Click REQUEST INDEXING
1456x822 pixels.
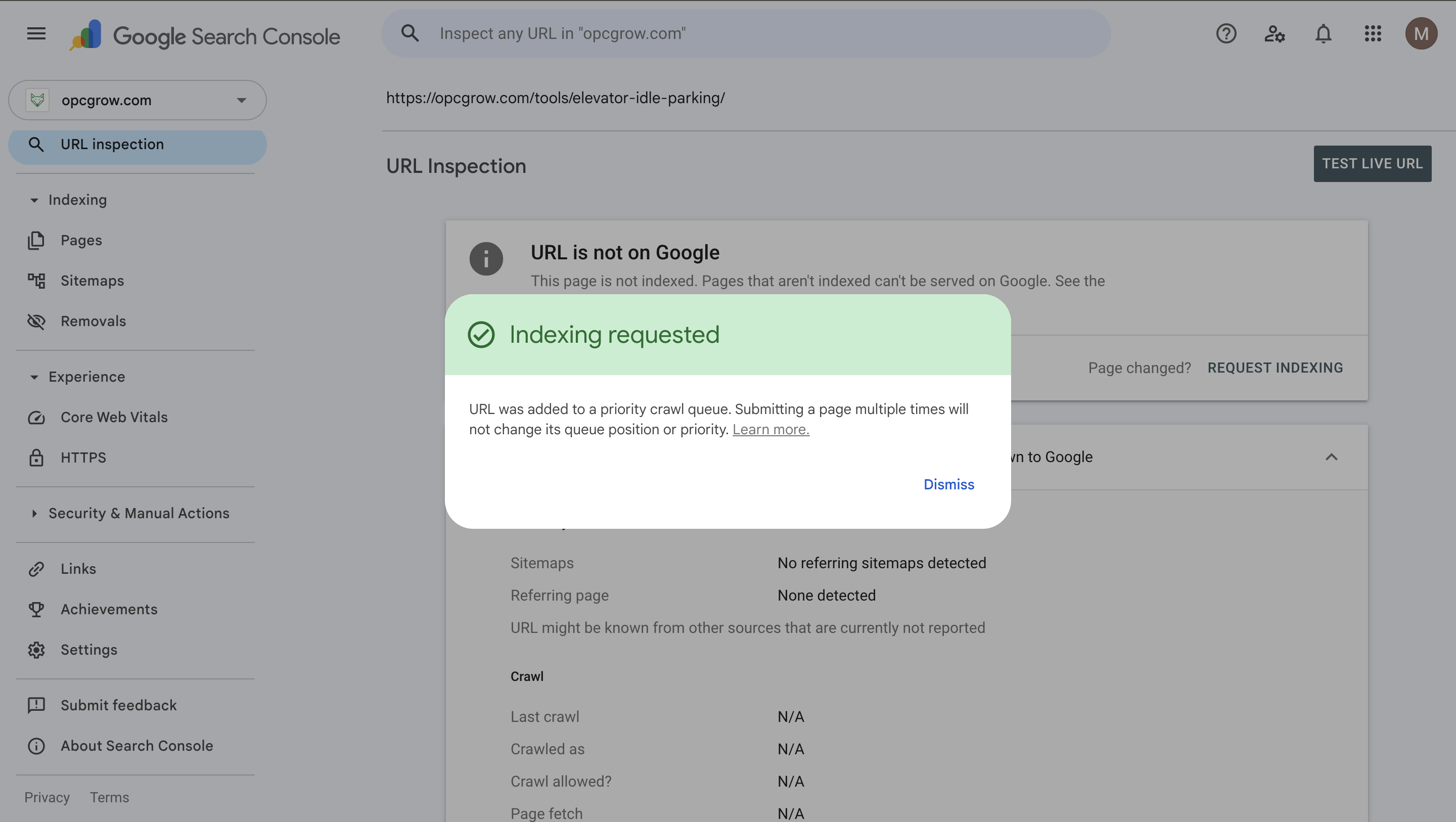[1275, 368]
